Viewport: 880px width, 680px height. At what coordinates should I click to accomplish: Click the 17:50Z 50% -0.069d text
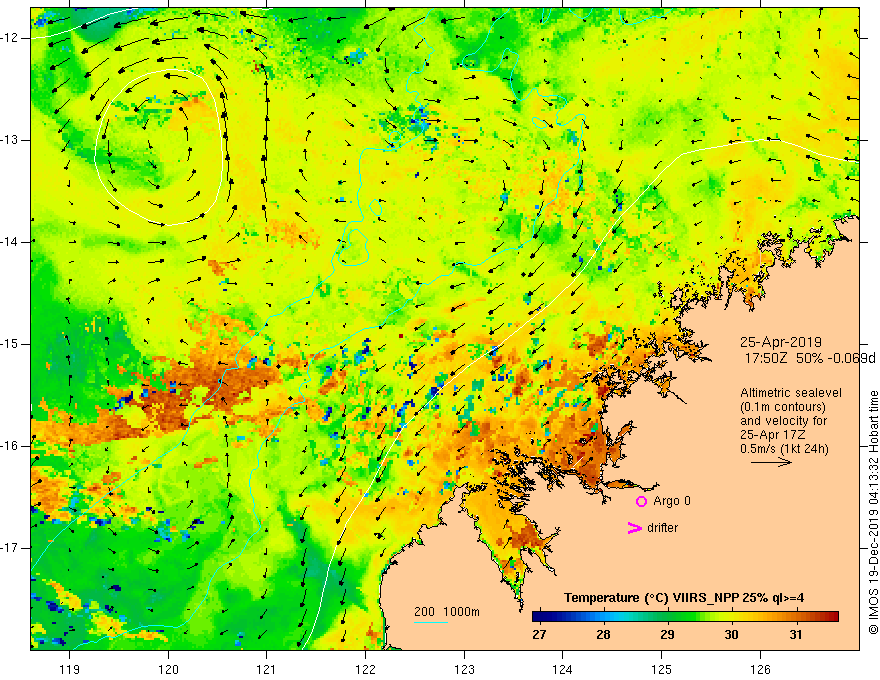click(810, 358)
